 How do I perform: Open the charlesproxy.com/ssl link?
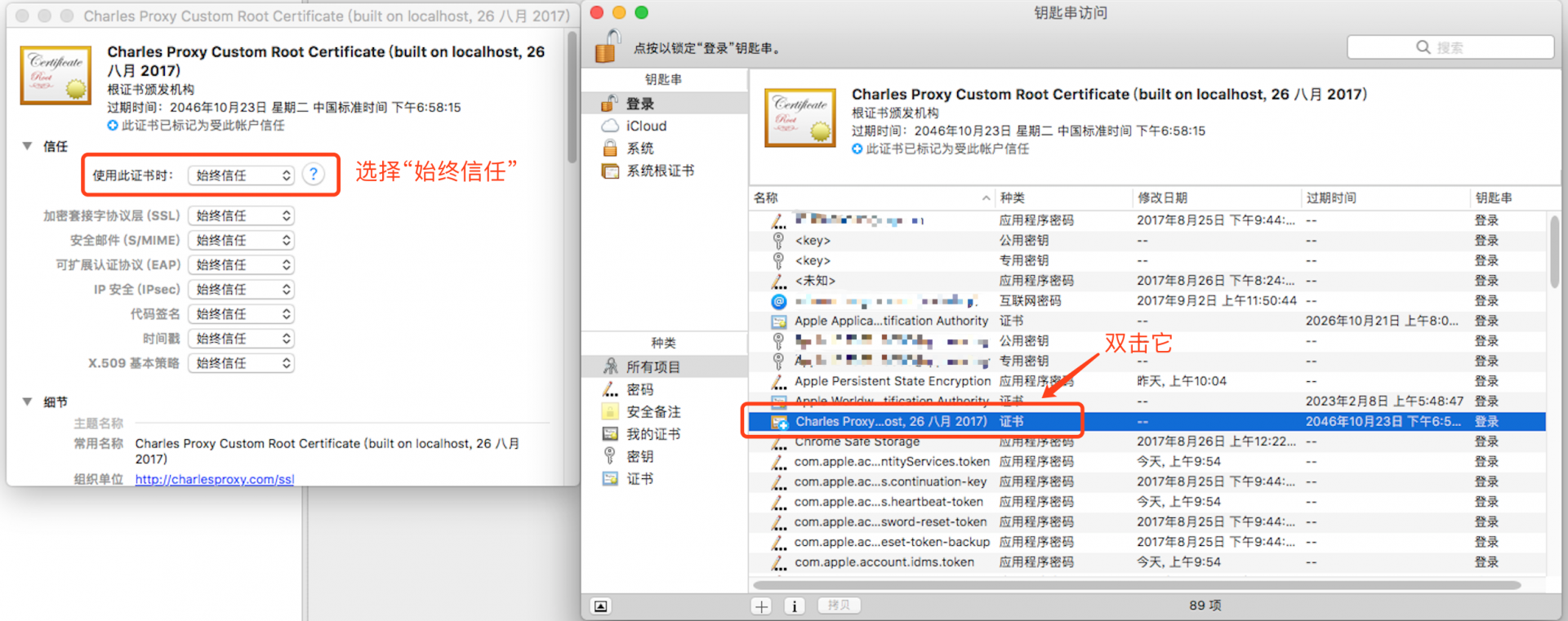215,479
